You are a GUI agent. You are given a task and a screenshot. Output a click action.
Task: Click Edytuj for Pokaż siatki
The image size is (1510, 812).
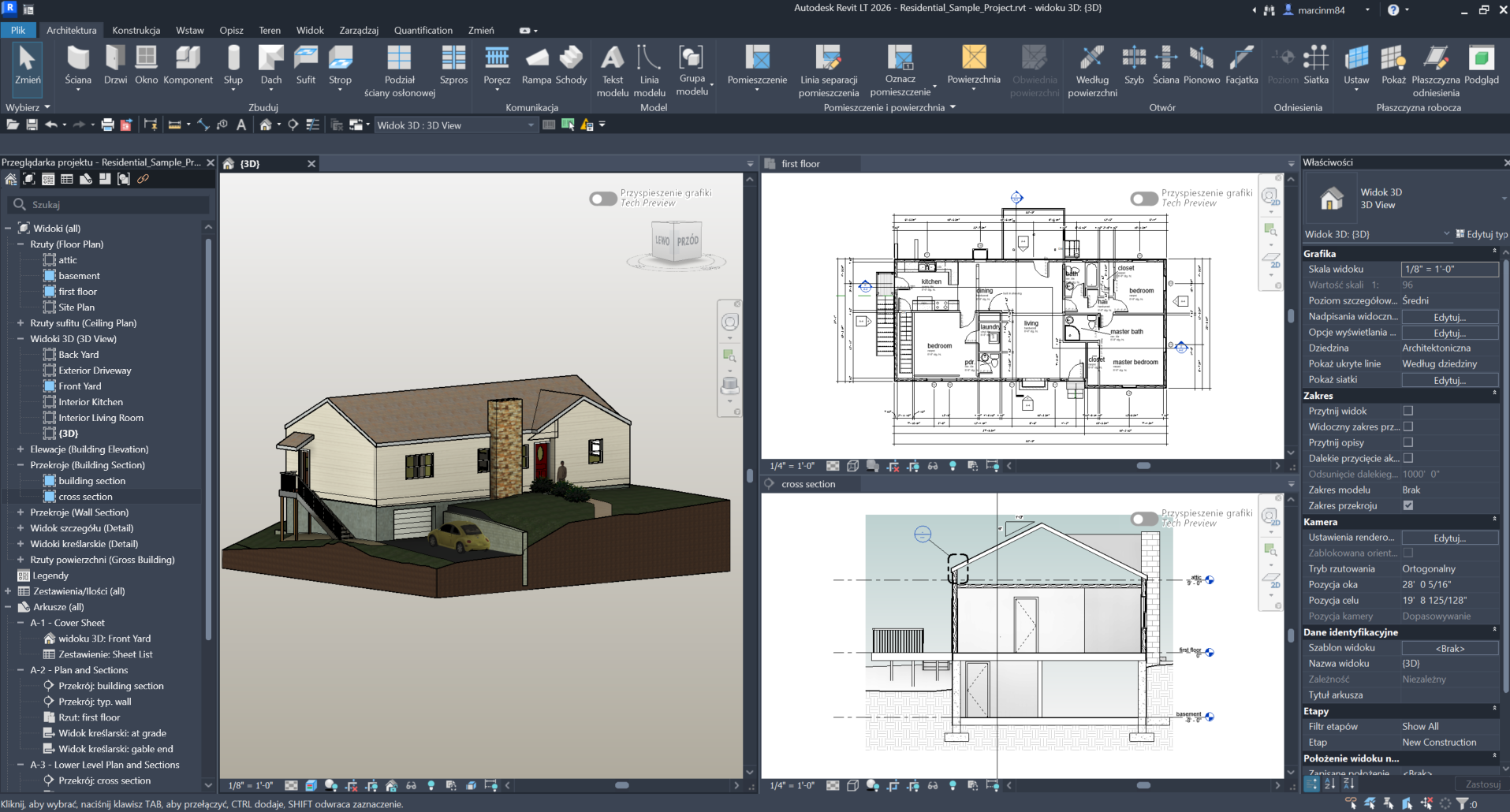pyautogui.click(x=1449, y=380)
